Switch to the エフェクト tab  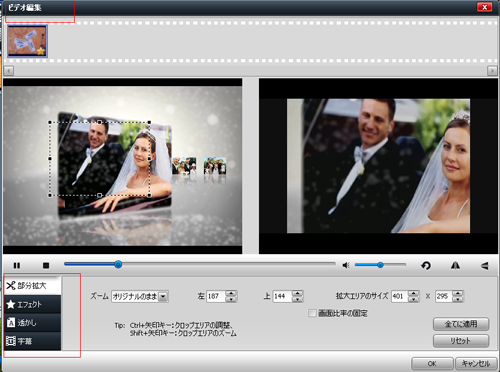[x=33, y=304]
